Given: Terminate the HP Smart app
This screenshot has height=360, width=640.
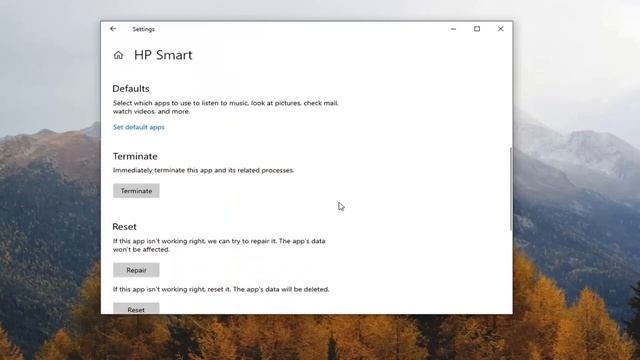Looking at the screenshot, I should pyautogui.click(x=136, y=191).
